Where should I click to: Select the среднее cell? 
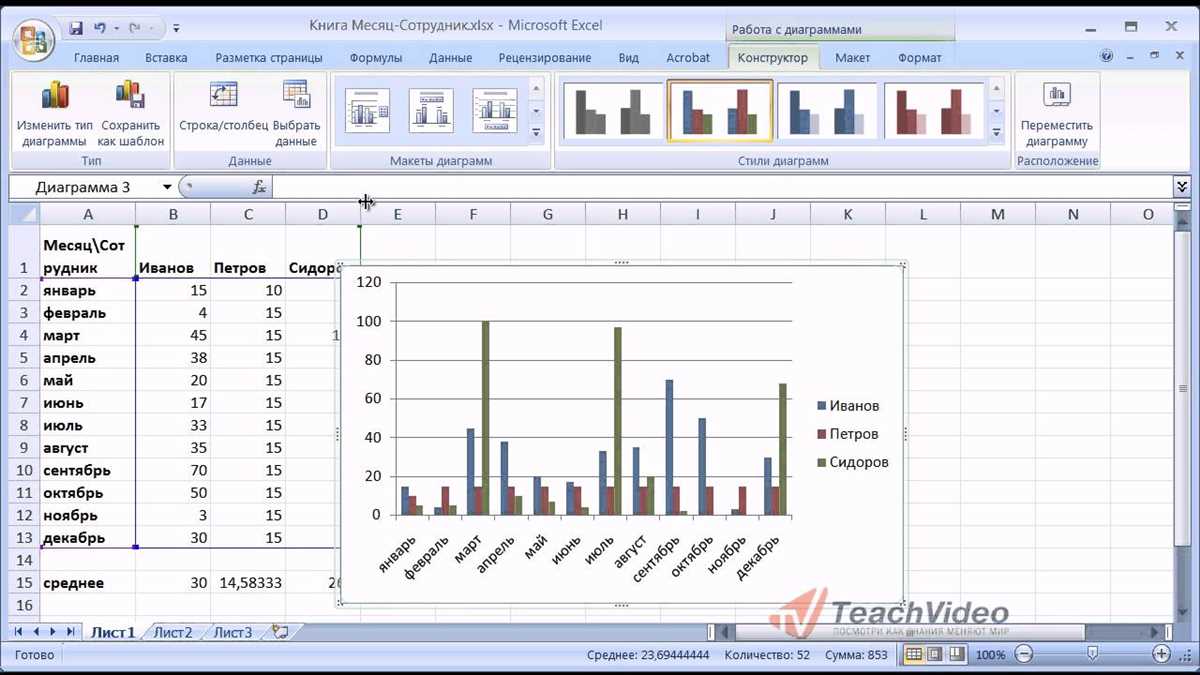point(88,582)
